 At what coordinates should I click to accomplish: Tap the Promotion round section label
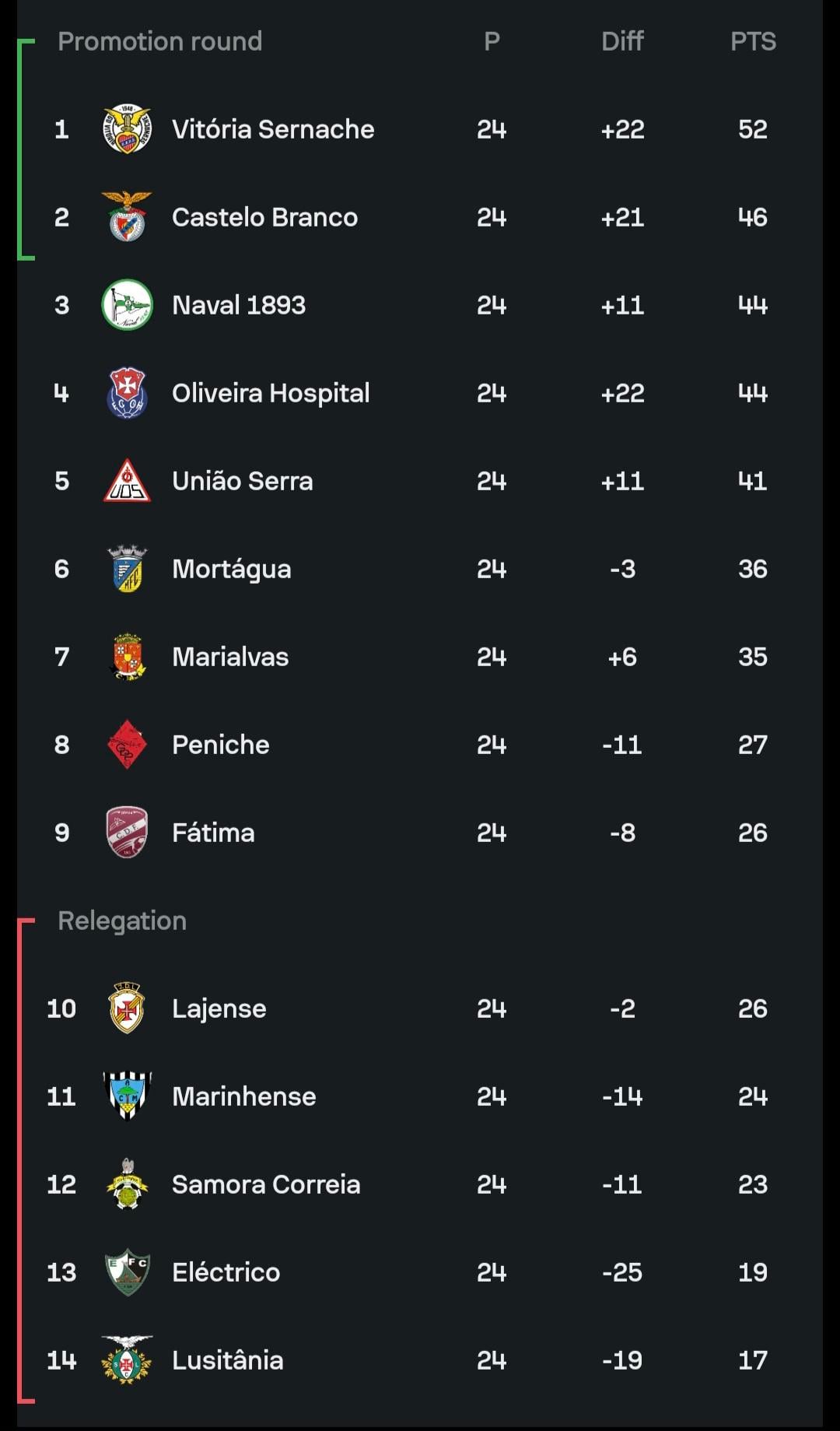(x=159, y=41)
